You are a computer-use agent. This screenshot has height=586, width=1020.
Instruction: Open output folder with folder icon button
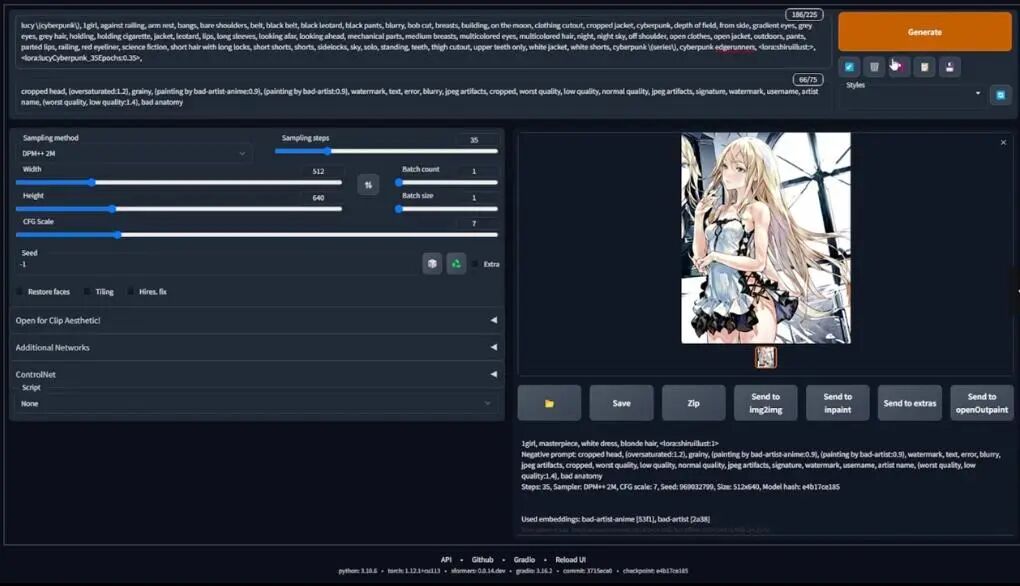(x=549, y=403)
